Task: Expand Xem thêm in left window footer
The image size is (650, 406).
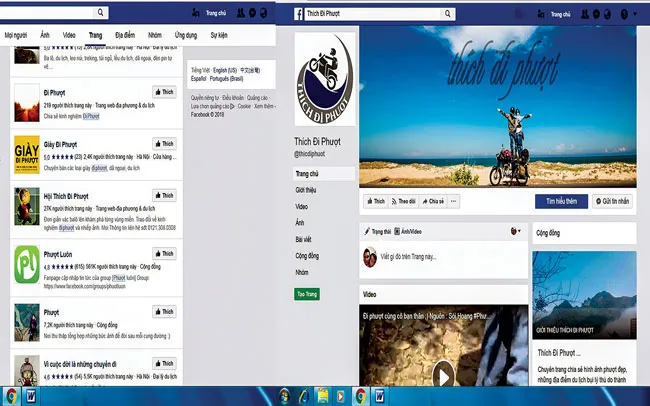Action: (265, 106)
